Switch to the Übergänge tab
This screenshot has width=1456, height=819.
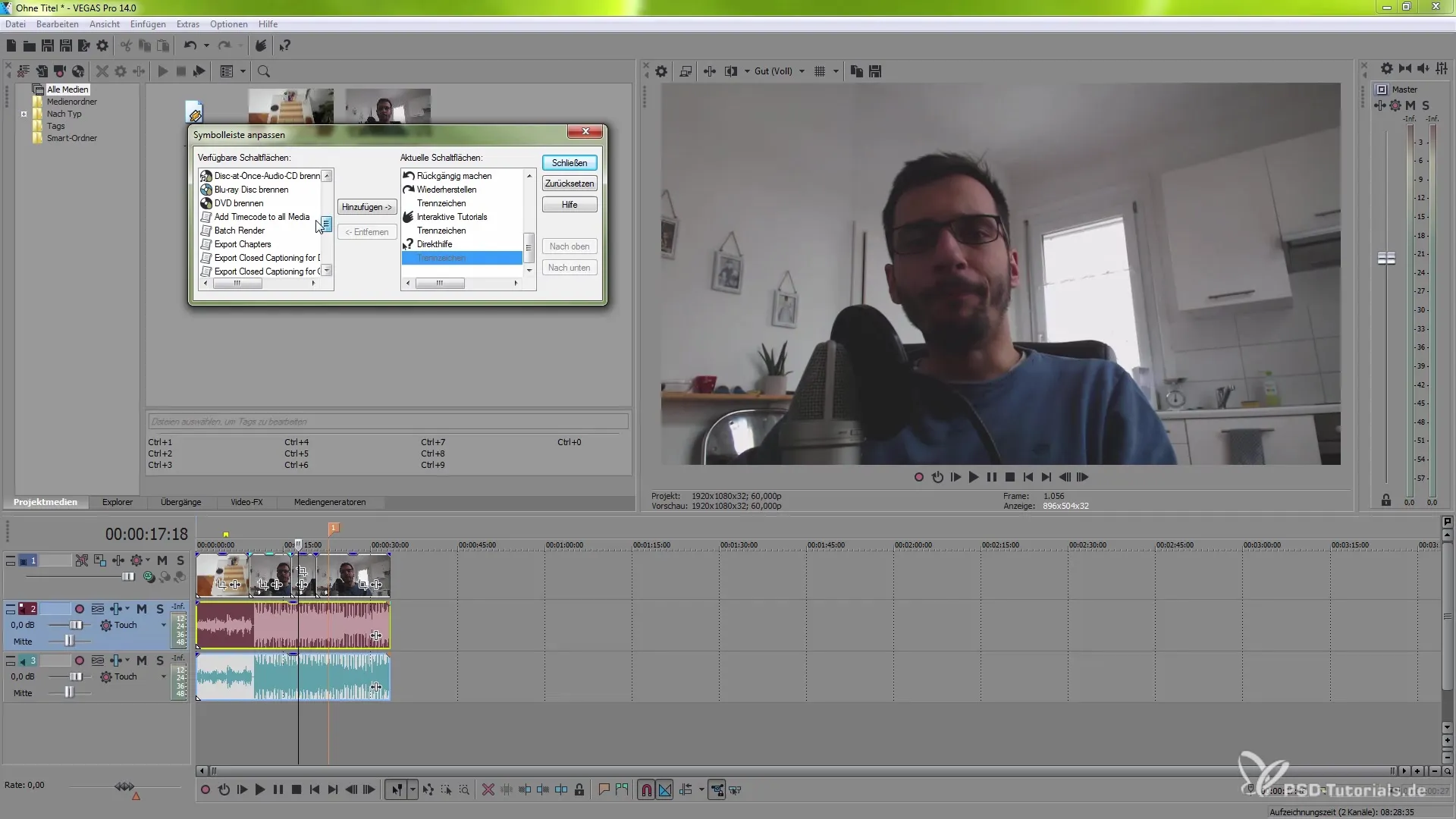[181, 502]
